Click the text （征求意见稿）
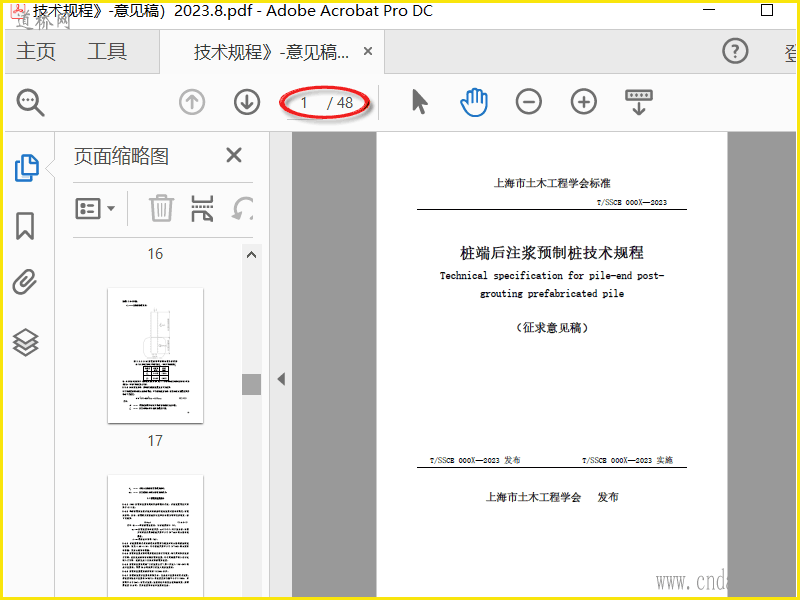 pyautogui.click(x=552, y=328)
